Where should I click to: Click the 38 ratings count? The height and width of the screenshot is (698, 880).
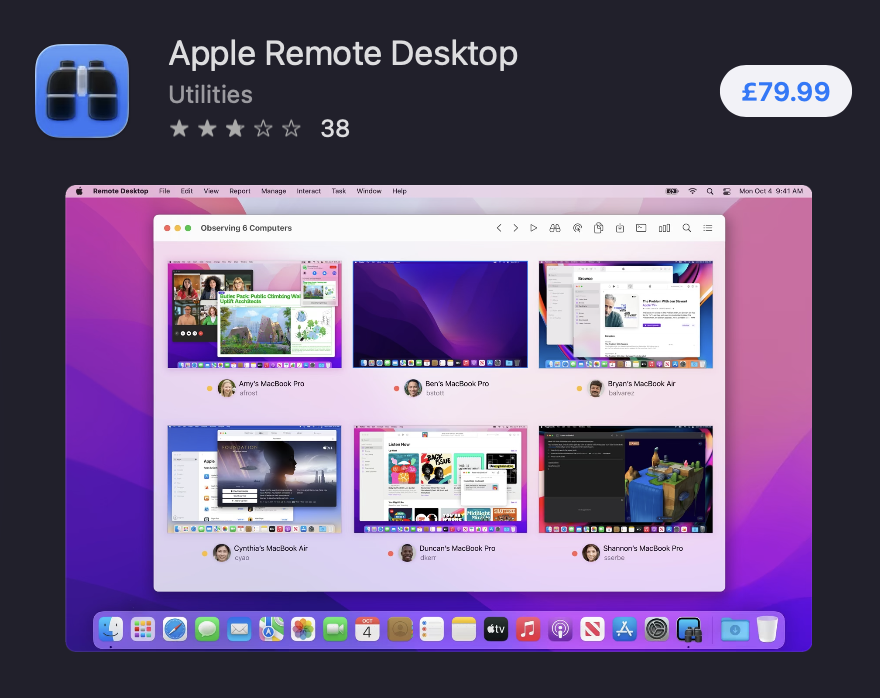[335, 128]
